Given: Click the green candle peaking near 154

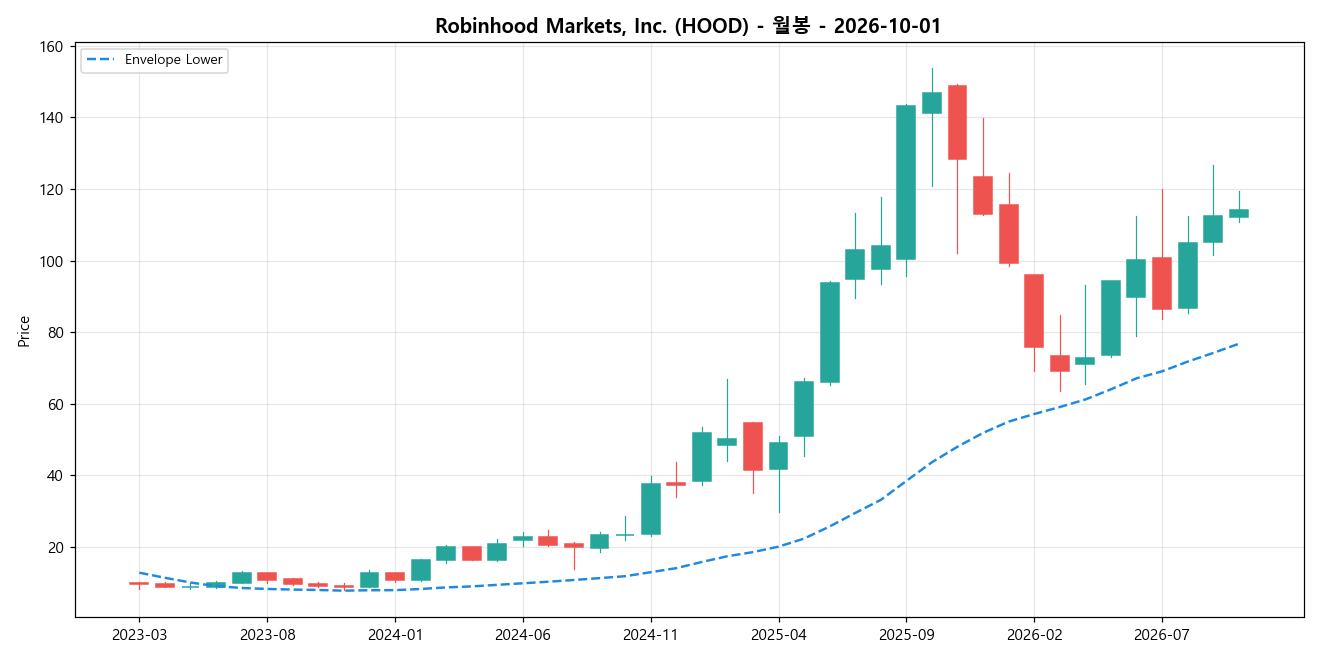Looking at the screenshot, I should click(x=932, y=103).
